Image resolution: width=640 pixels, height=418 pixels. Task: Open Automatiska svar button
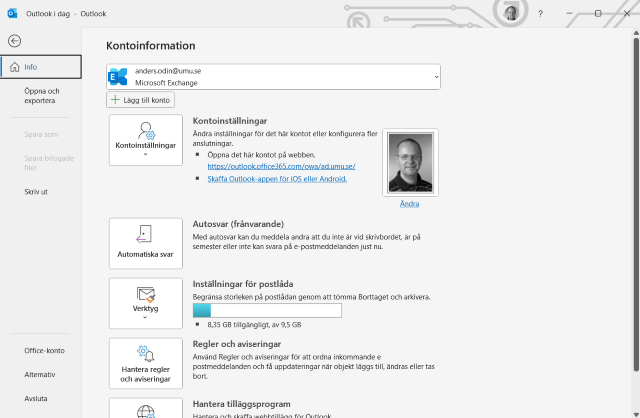pos(146,243)
